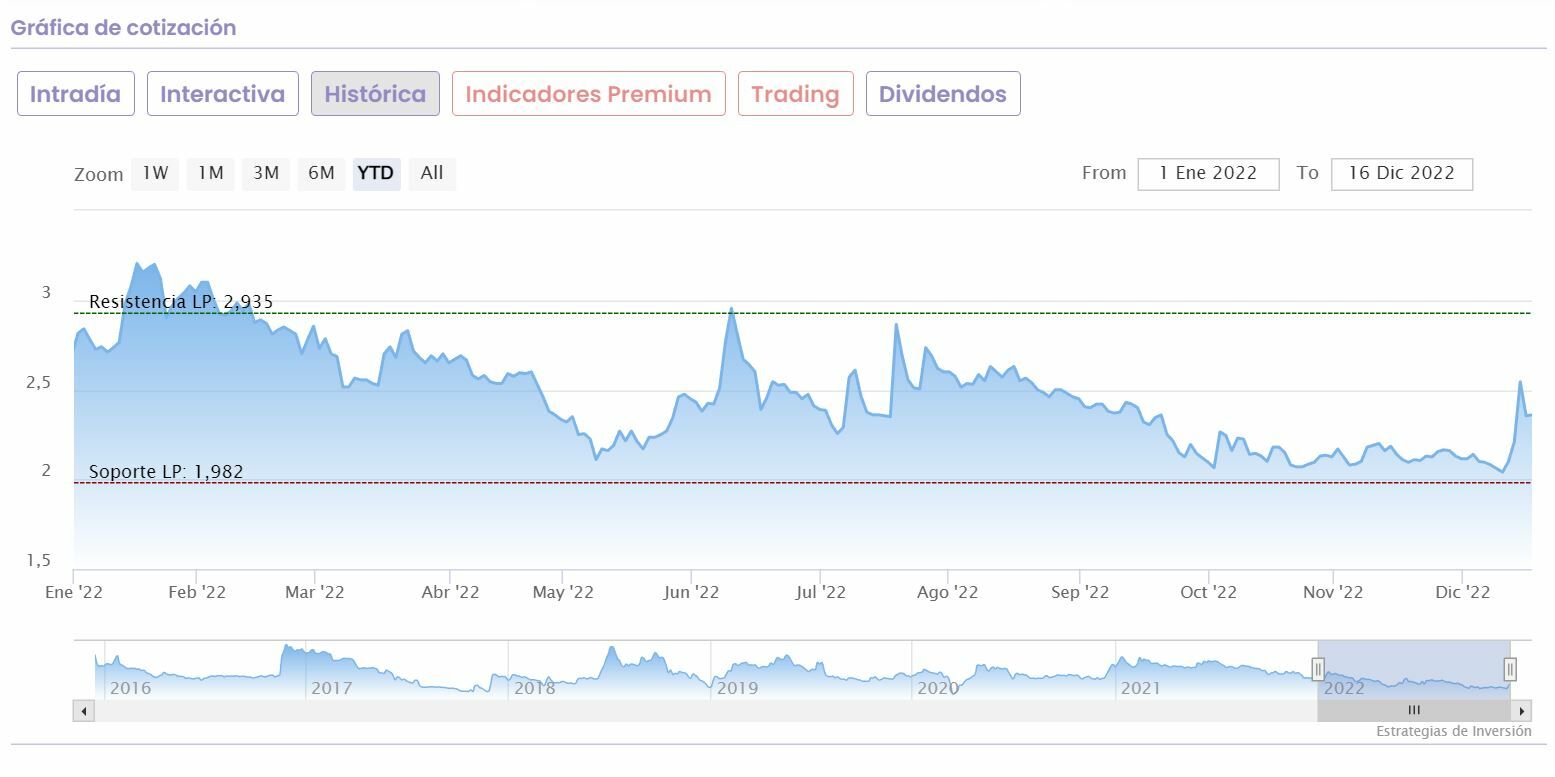Open the Intradía chart tab
Screen dimensions: 1555x777
75,94
